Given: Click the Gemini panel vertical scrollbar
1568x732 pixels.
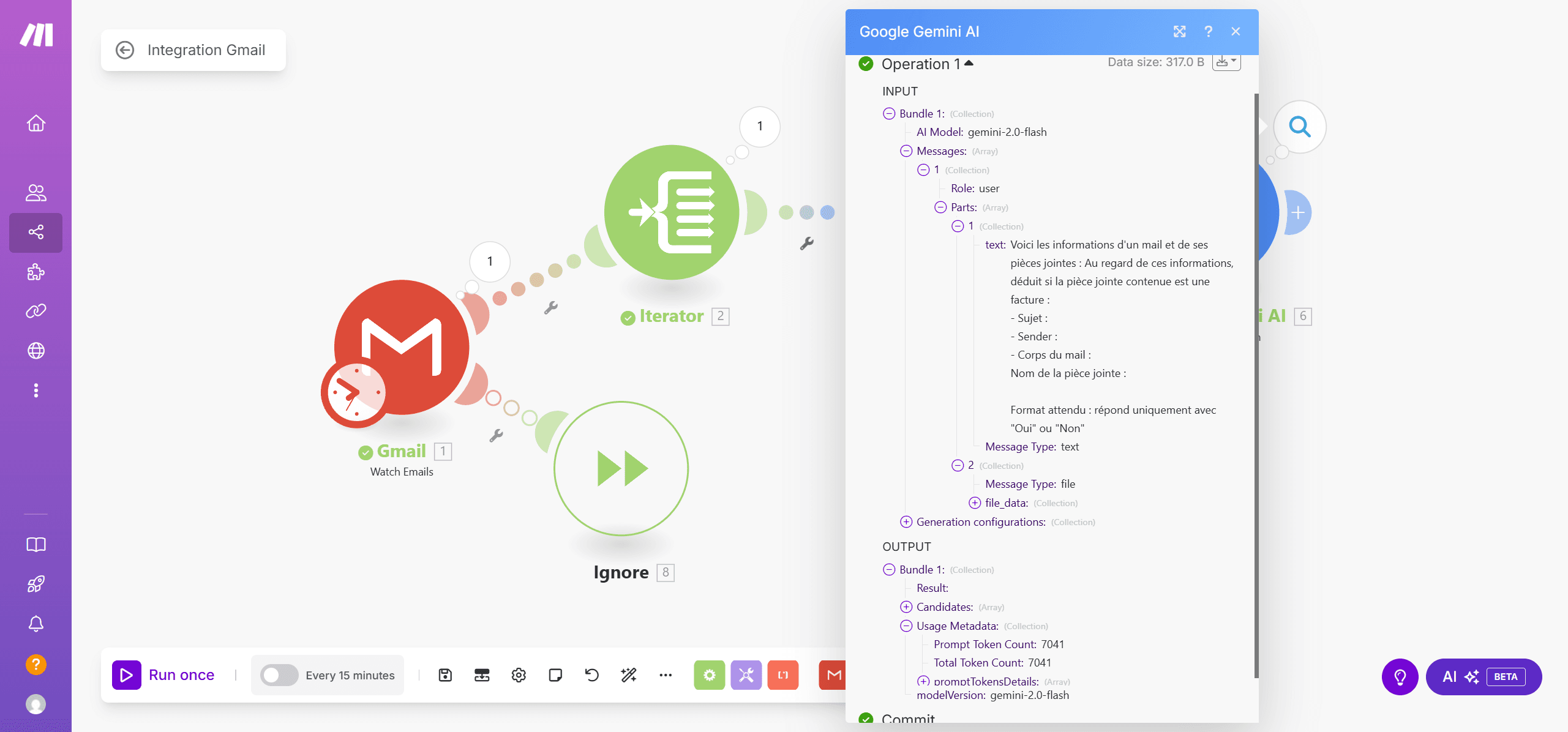Looking at the screenshot, I should pyautogui.click(x=1256, y=386).
